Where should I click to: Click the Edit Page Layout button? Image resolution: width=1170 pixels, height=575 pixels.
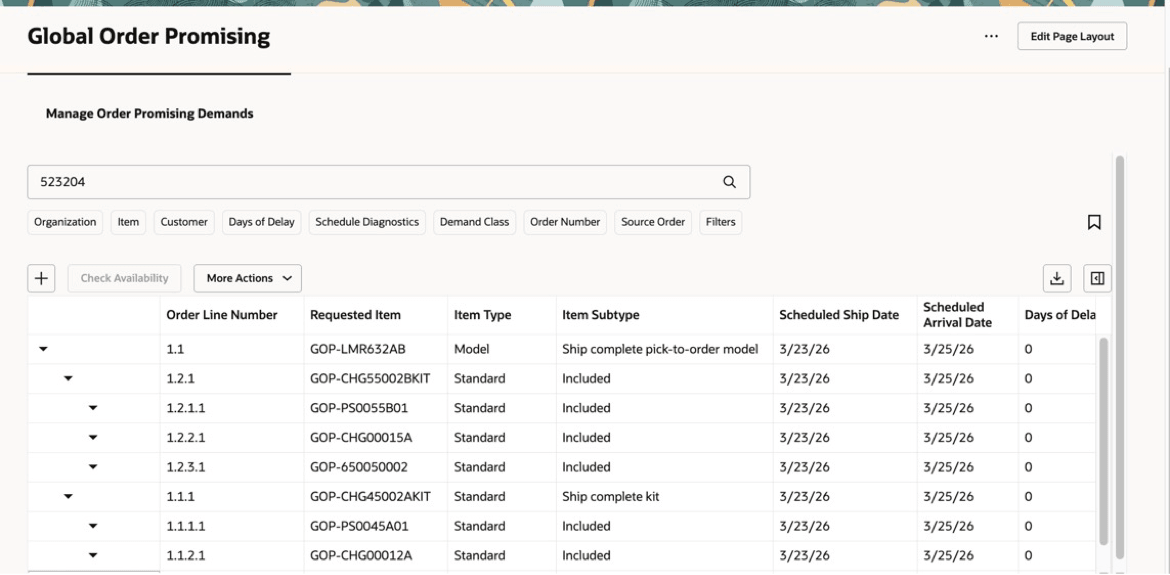pos(1072,36)
